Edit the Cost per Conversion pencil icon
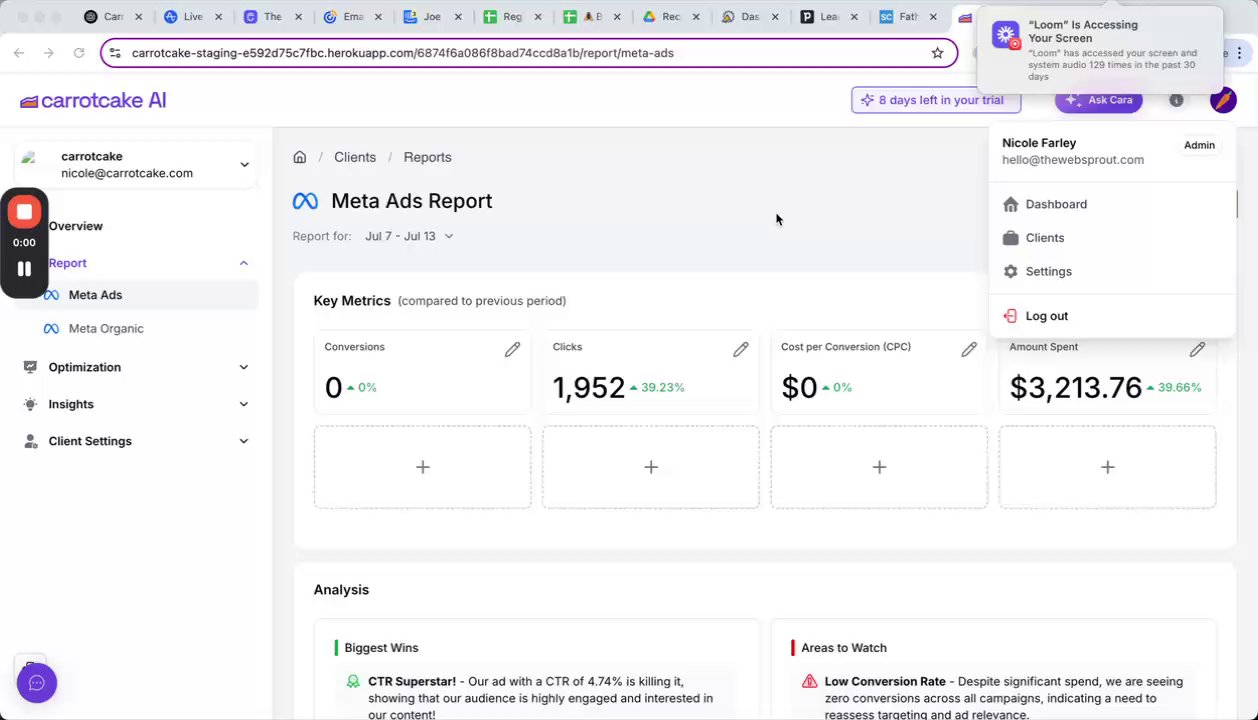Screen dimensions: 1258x720 [x=968, y=349]
